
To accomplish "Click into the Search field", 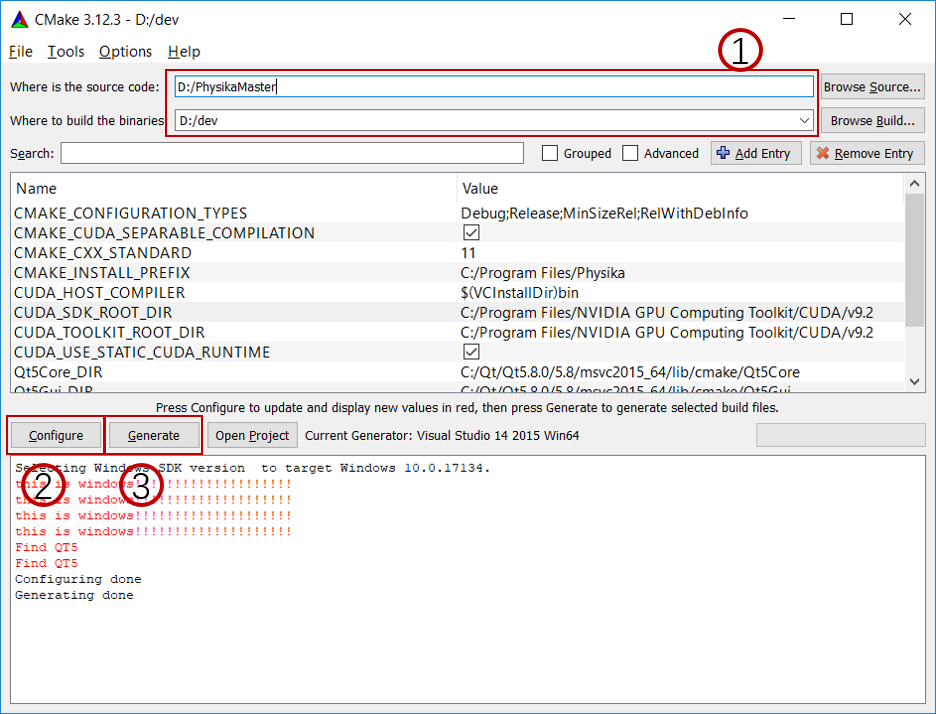I will [x=292, y=153].
